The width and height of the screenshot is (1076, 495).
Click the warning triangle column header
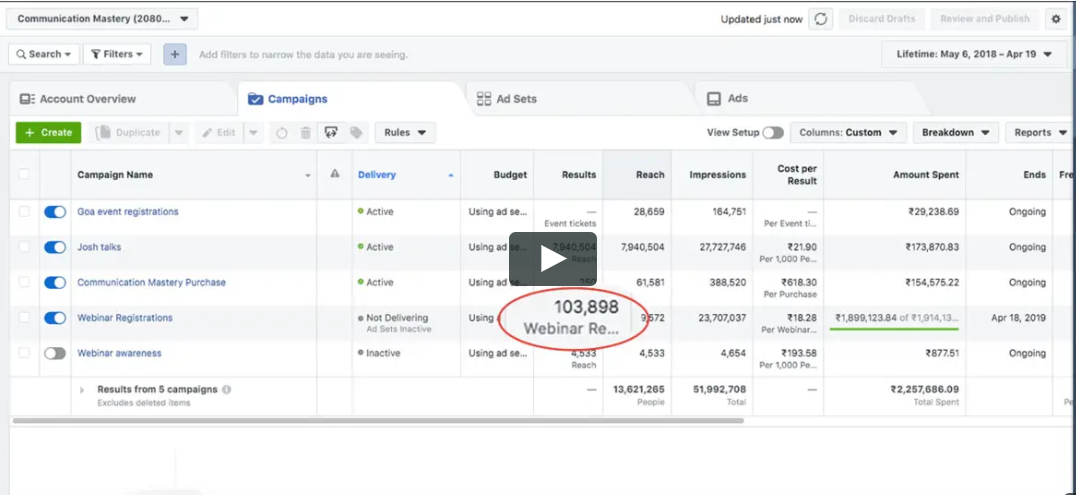coord(335,174)
